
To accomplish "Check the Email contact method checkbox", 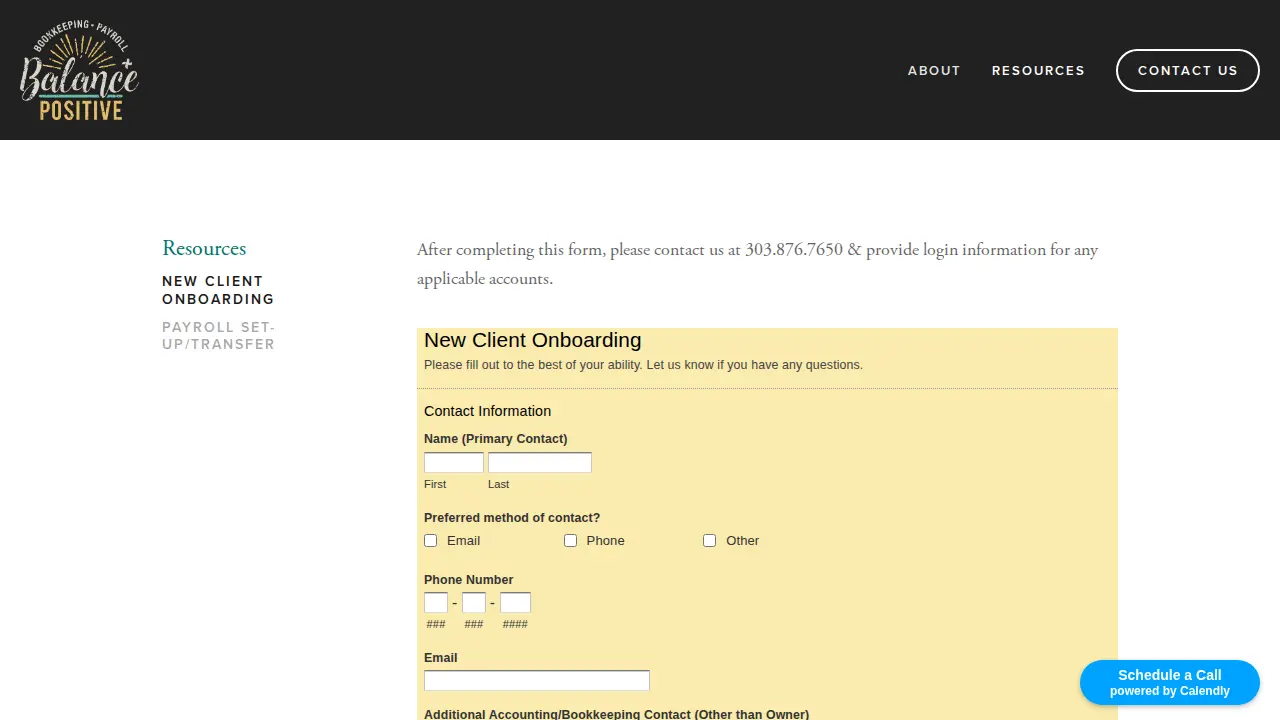I will click(x=431, y=540).
